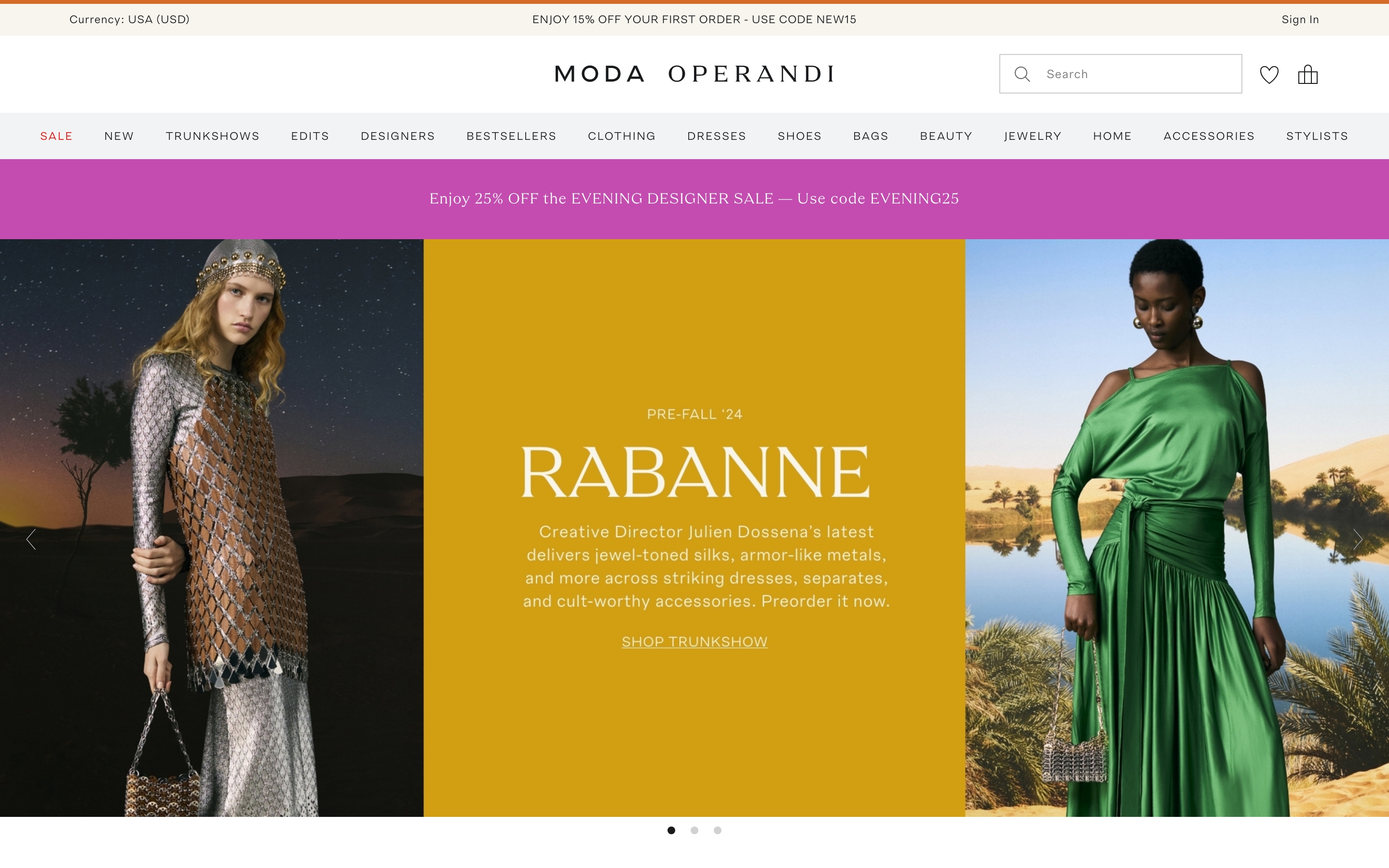
Task: Click the Evening Designer Sale purple banner
Action: (x=694, y=199)
